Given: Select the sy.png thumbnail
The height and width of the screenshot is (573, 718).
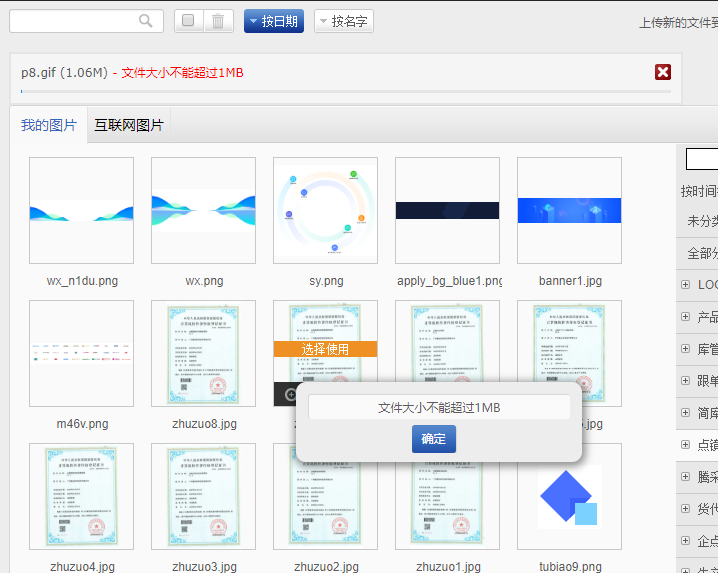Looking at the screenshot, I should coord(325,210).
